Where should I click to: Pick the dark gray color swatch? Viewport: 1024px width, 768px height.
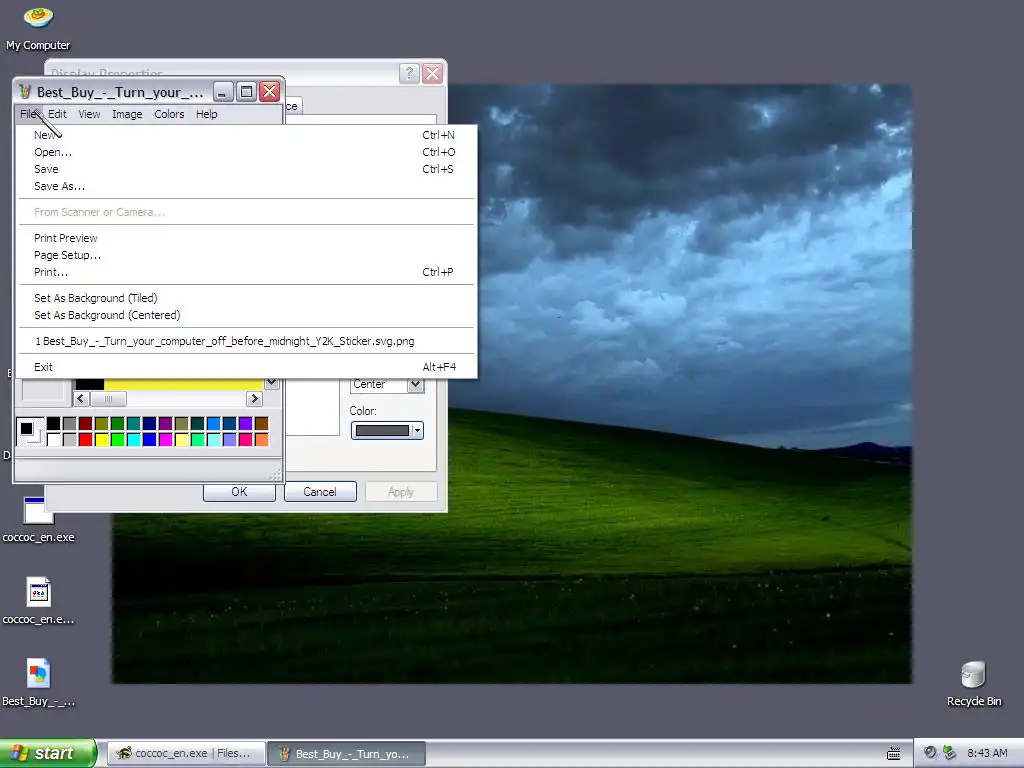point(69,423)
